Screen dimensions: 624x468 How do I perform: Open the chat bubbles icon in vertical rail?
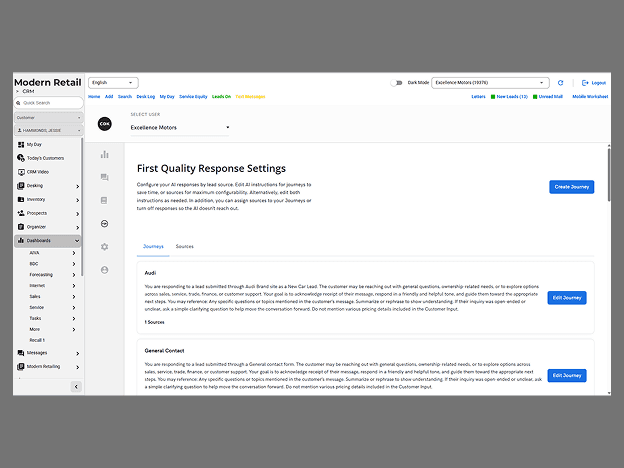pyautogui.click(x=104, y=177)
